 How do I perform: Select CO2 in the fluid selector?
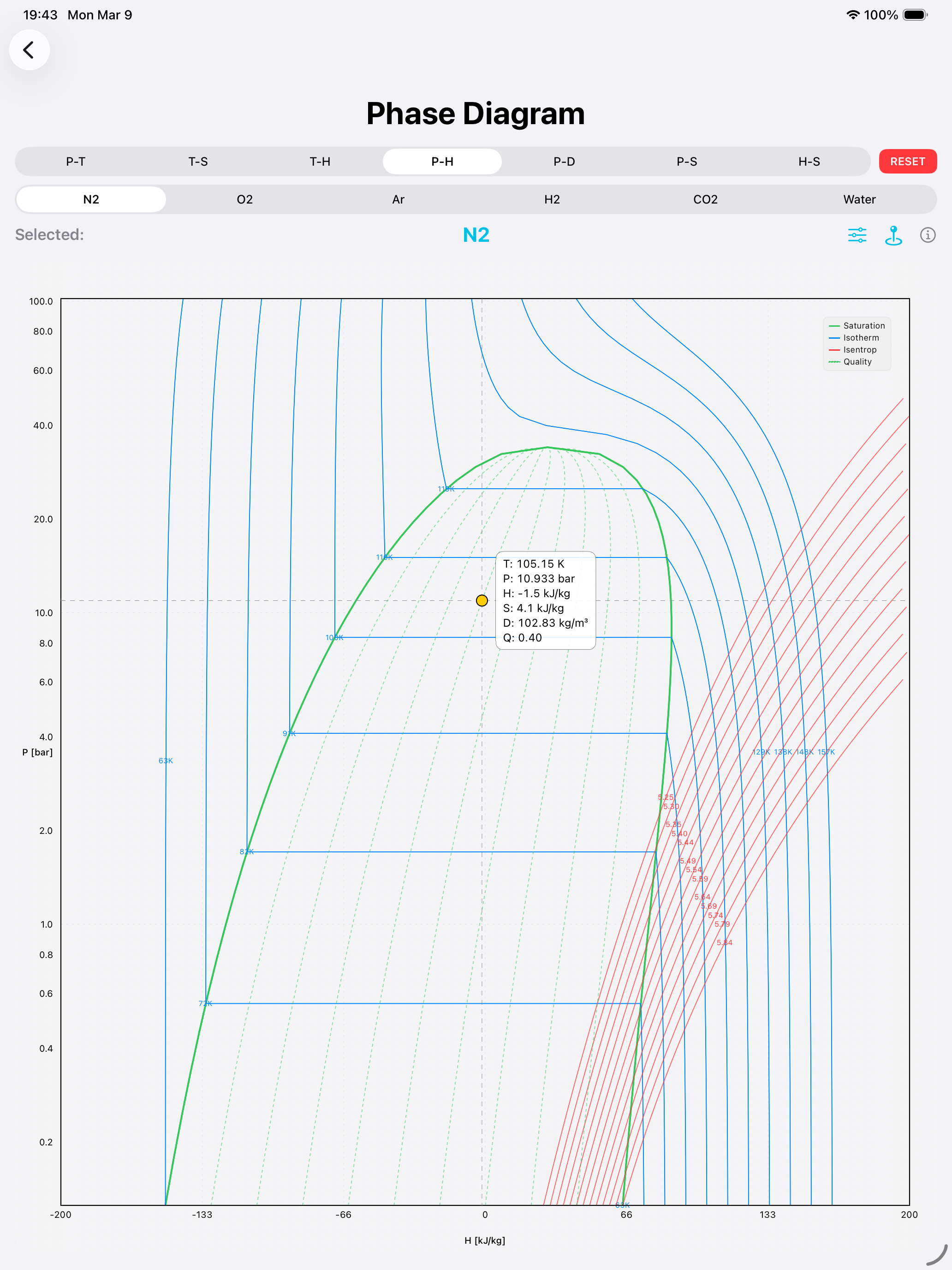(705, 199)
